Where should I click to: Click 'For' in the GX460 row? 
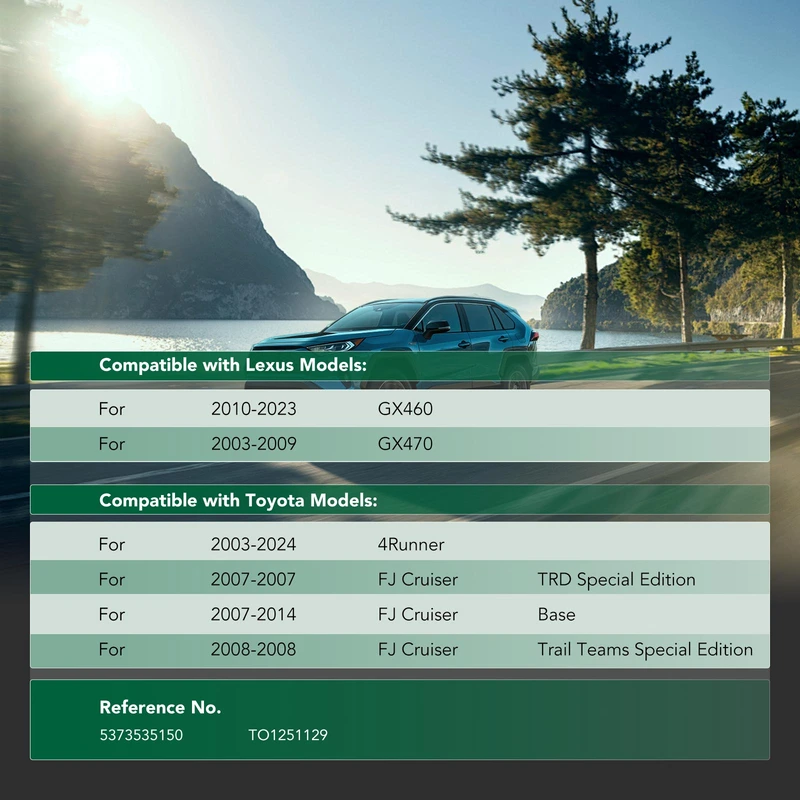[x=112, y=409]
